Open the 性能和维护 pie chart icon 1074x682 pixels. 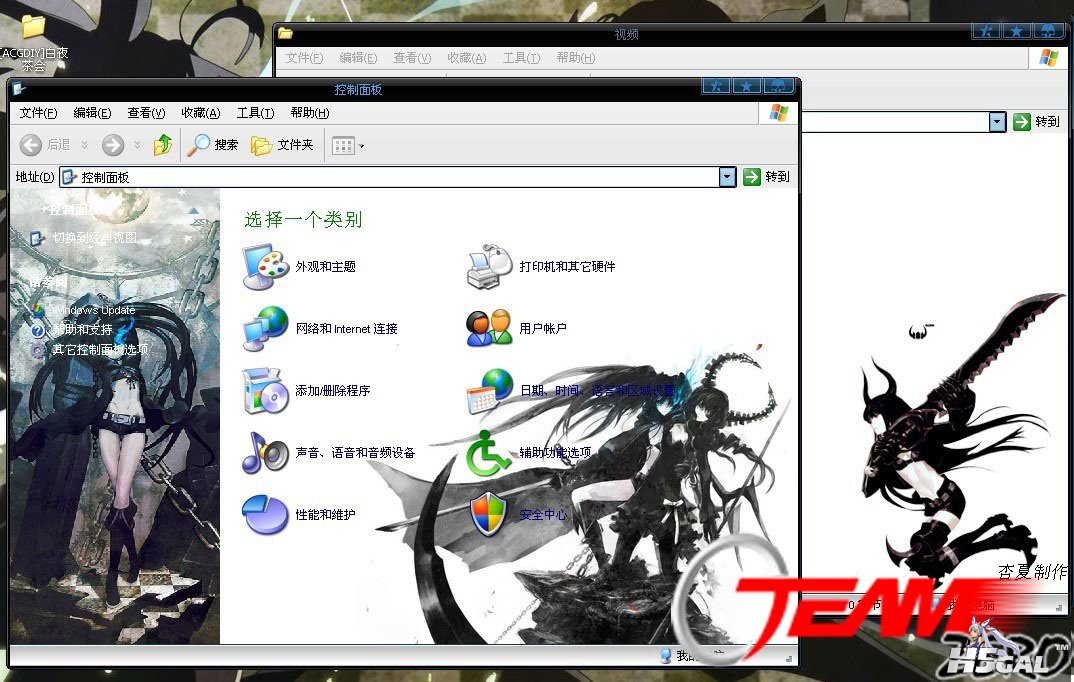(265, 515)
